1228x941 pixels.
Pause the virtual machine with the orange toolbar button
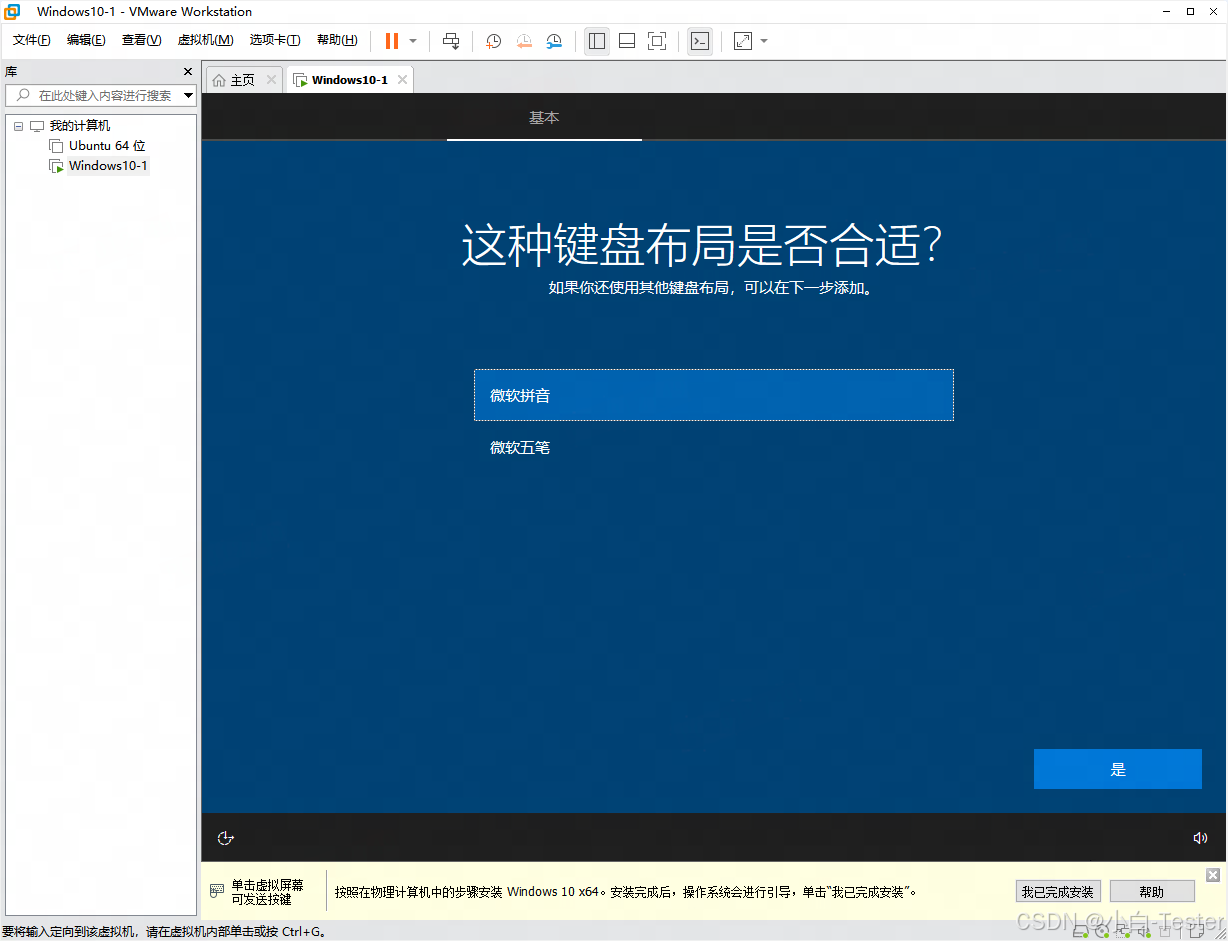(x=392, y=41)
